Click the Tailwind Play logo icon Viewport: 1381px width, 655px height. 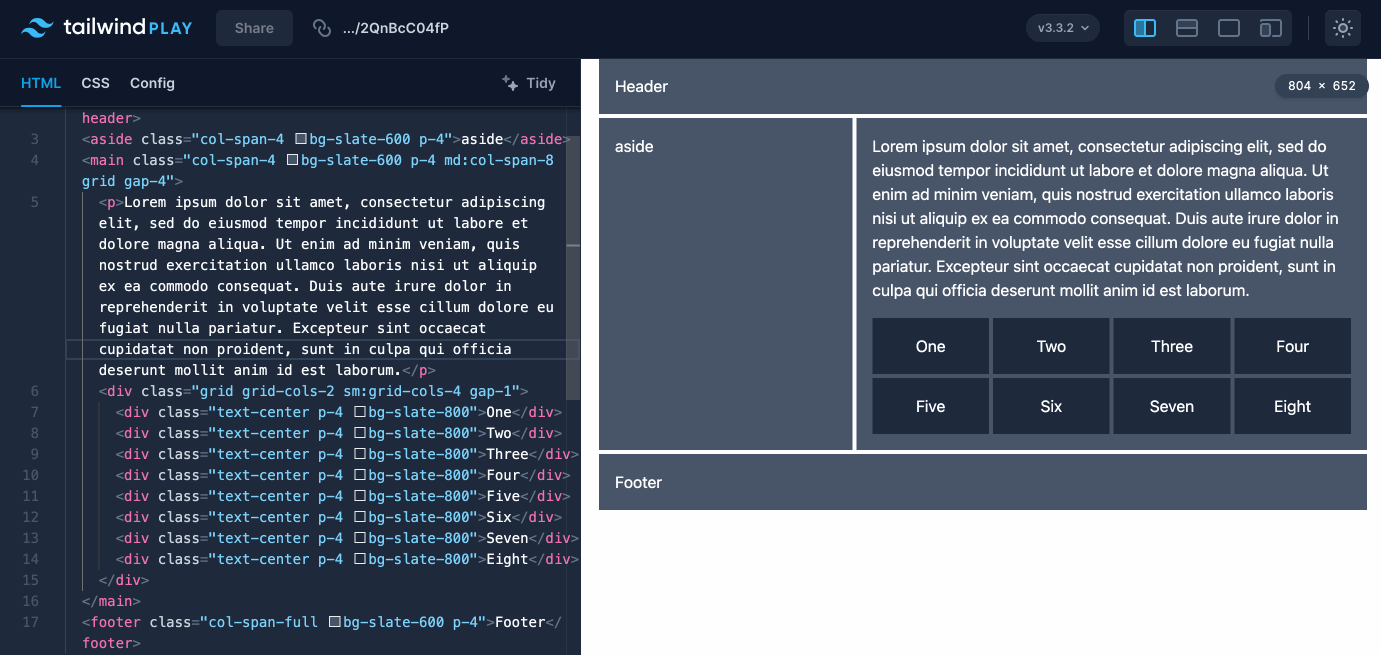(x=36, y=27)
